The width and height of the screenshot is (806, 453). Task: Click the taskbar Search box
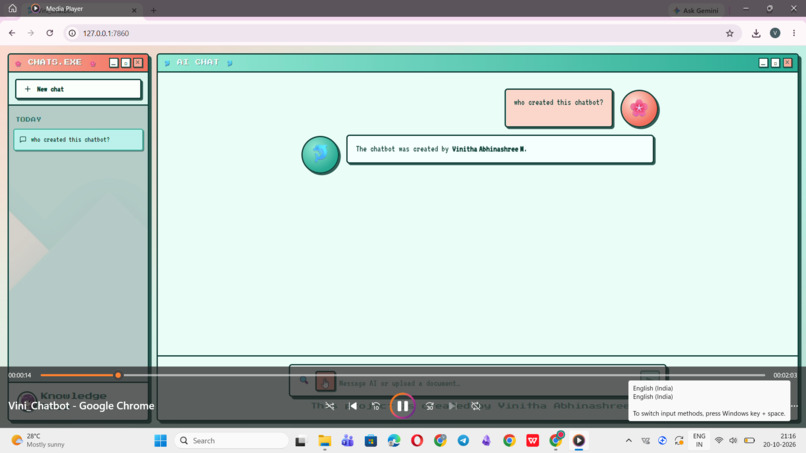231,441
